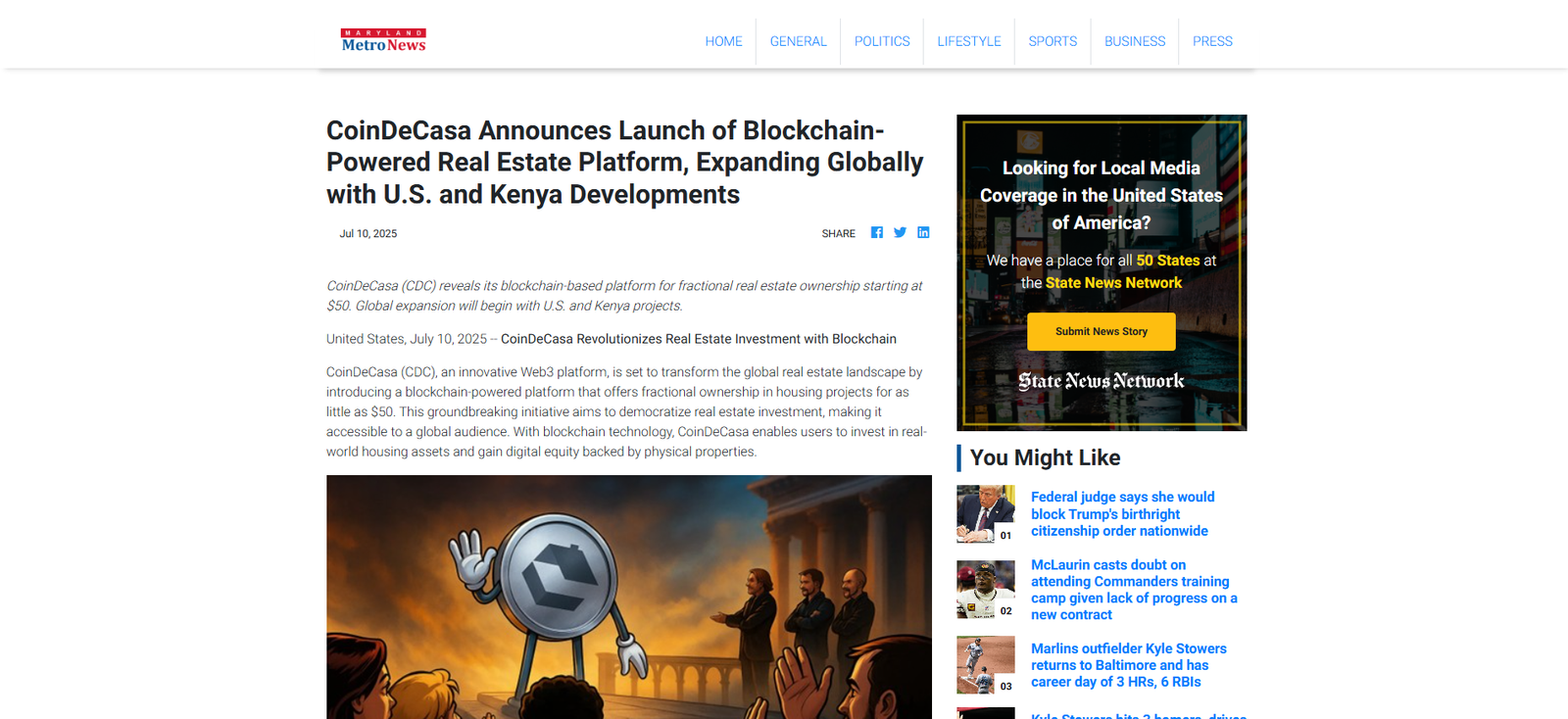
Task: Open the SPORTS section
Action: pos(1053,41)
